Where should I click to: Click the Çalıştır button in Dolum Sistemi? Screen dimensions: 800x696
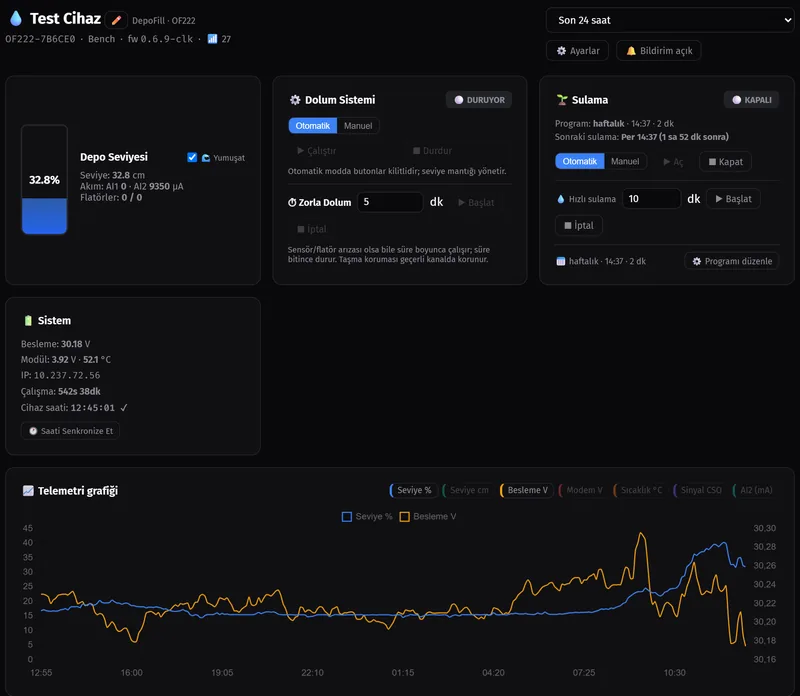316,151
